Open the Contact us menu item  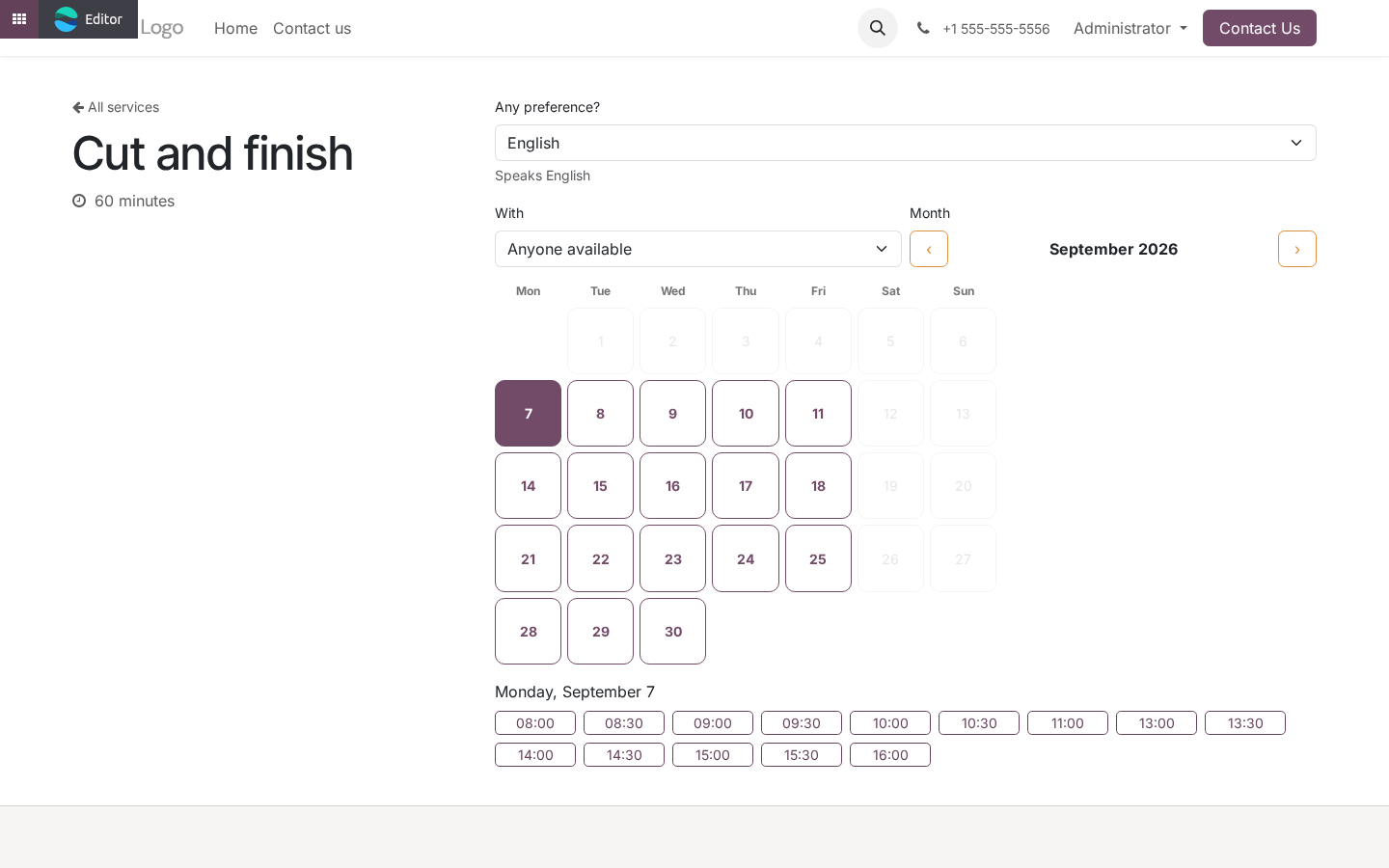tap(312, 28)
